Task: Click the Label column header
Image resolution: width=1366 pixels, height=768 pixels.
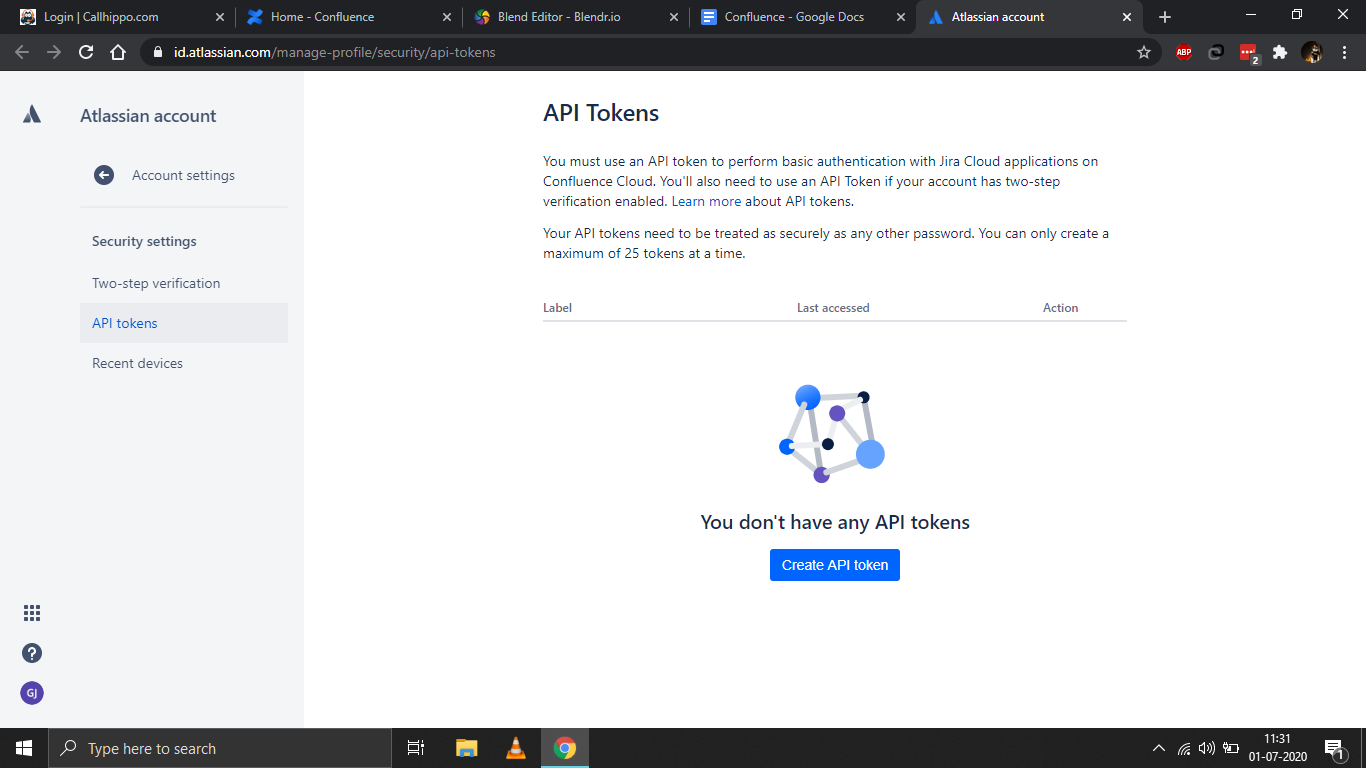Action: coord(557,308)
